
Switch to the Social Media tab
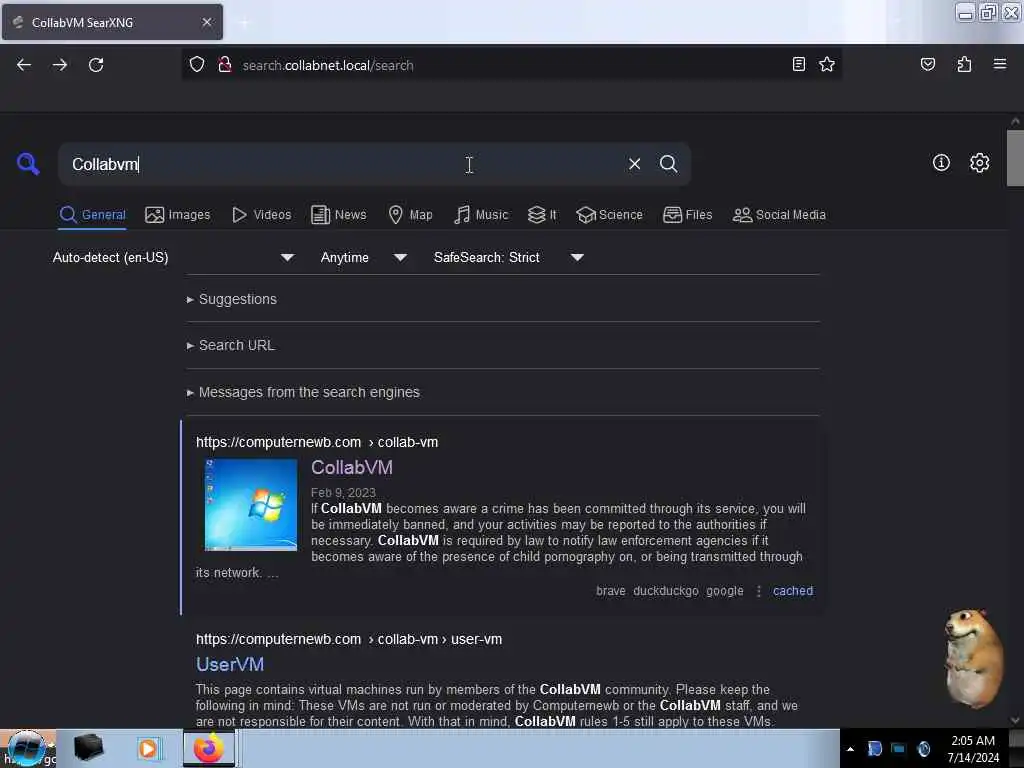point(779,215)
